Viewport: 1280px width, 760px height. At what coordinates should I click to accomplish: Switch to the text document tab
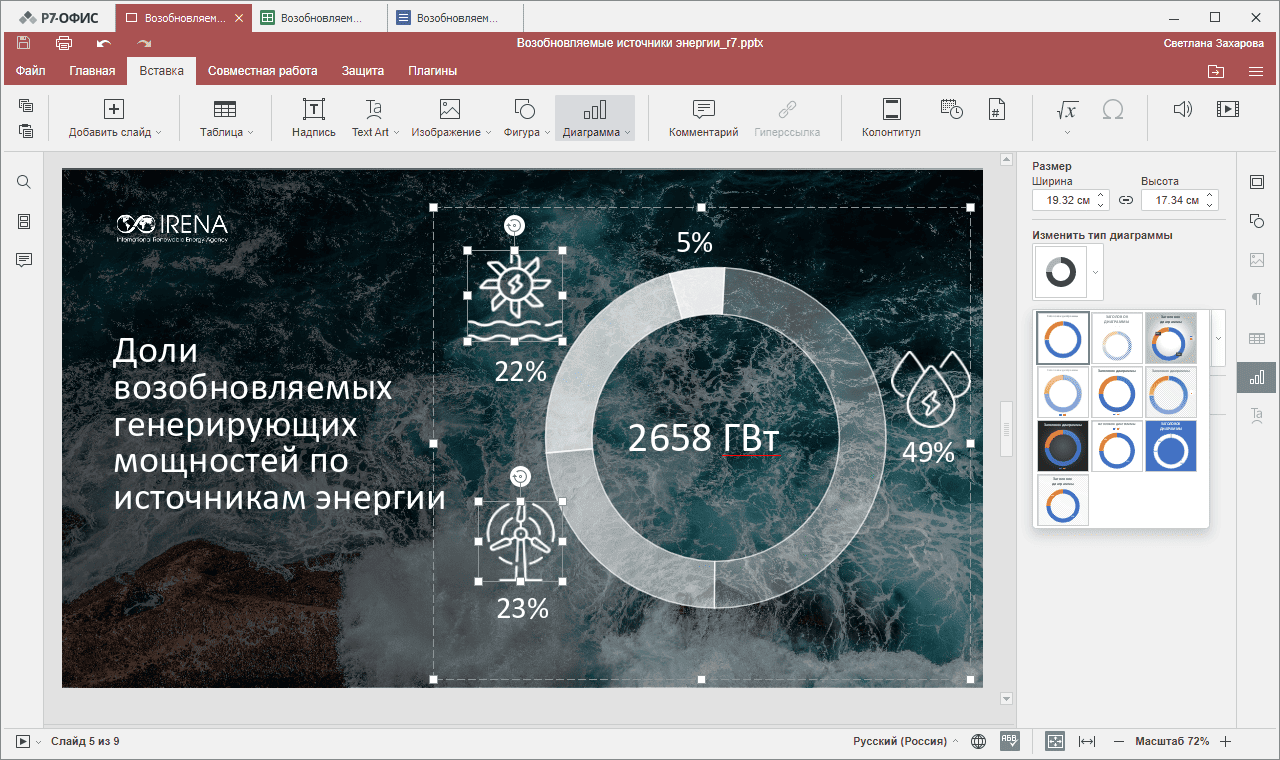[x=456, y=18]
